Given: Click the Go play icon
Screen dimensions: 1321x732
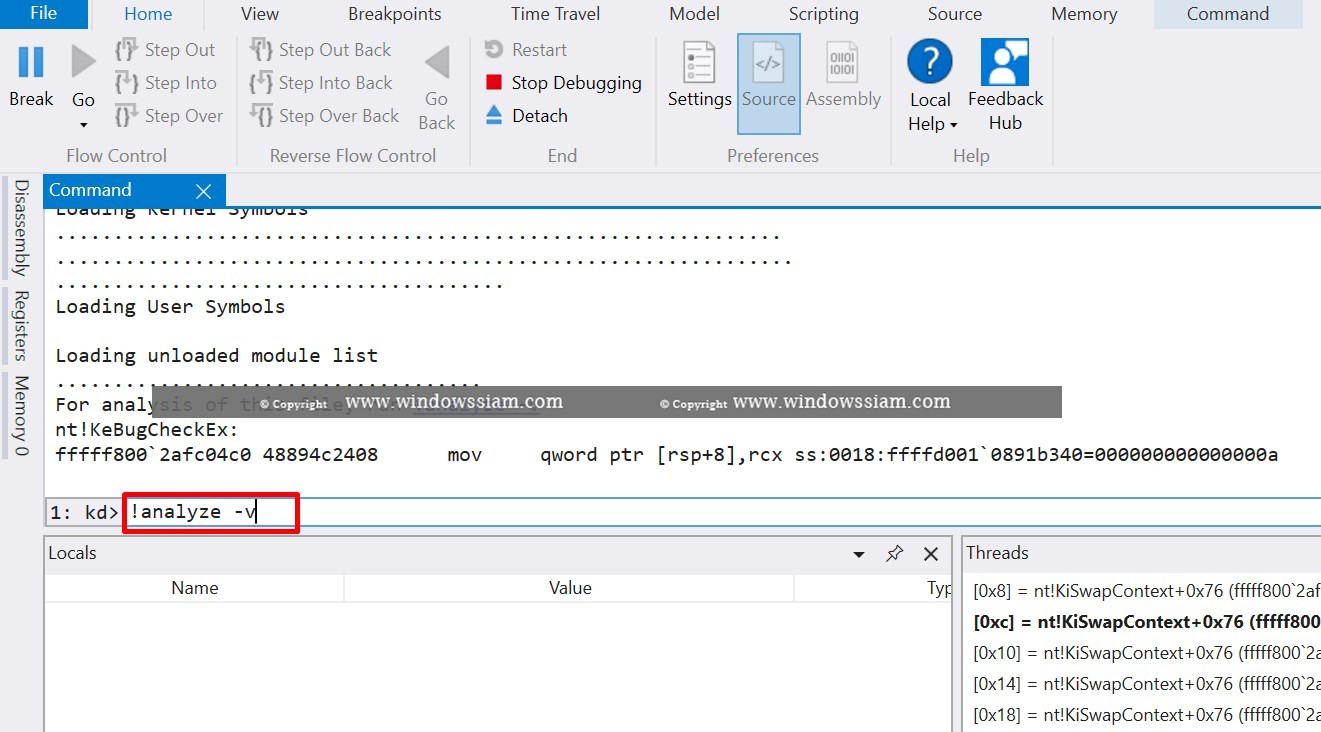Looking at the screenshot, I should pos(83,62).
